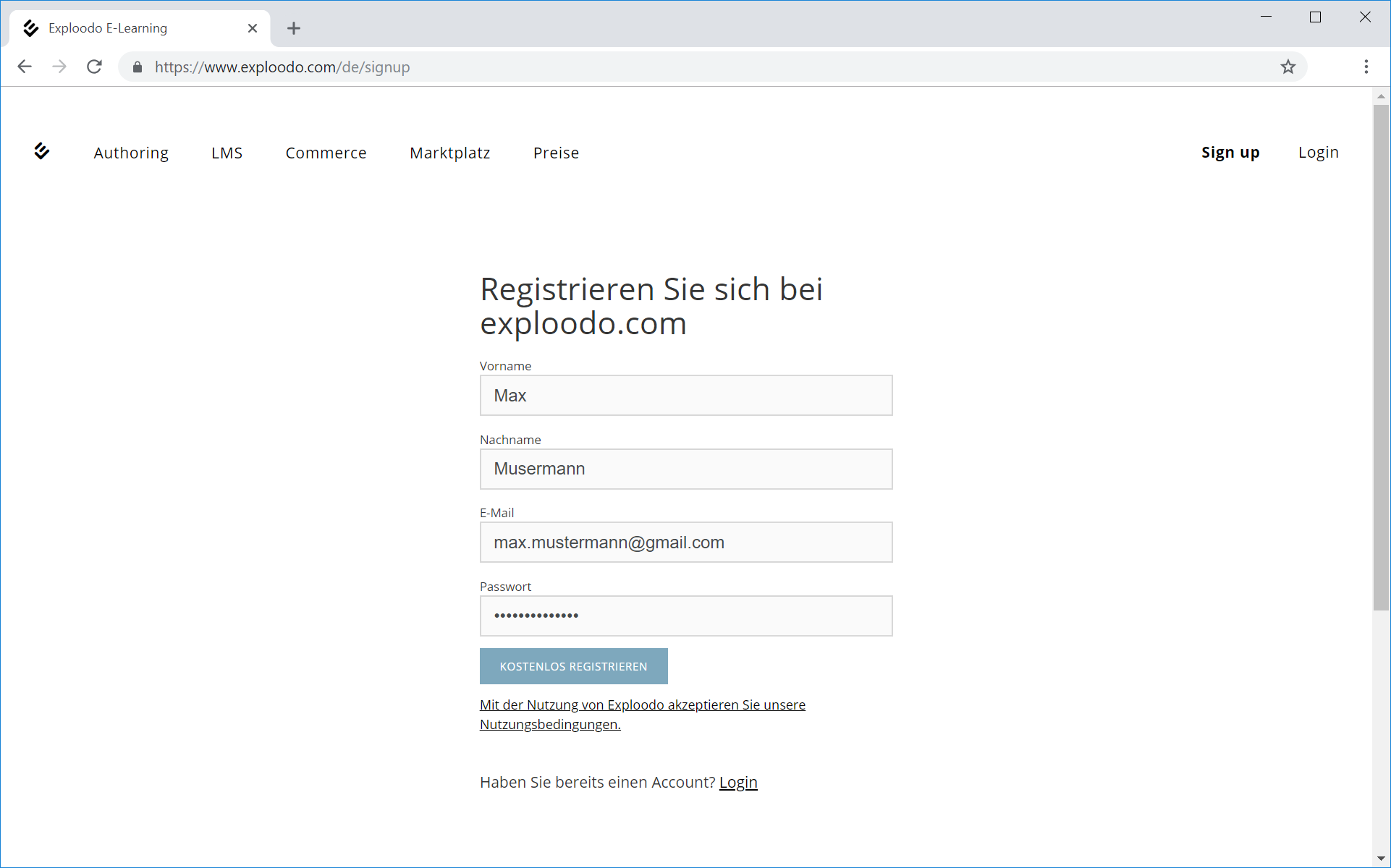The image size is (1391, 868).
Task: Open the browser three-dot menu
Action: coord(1366,67)
